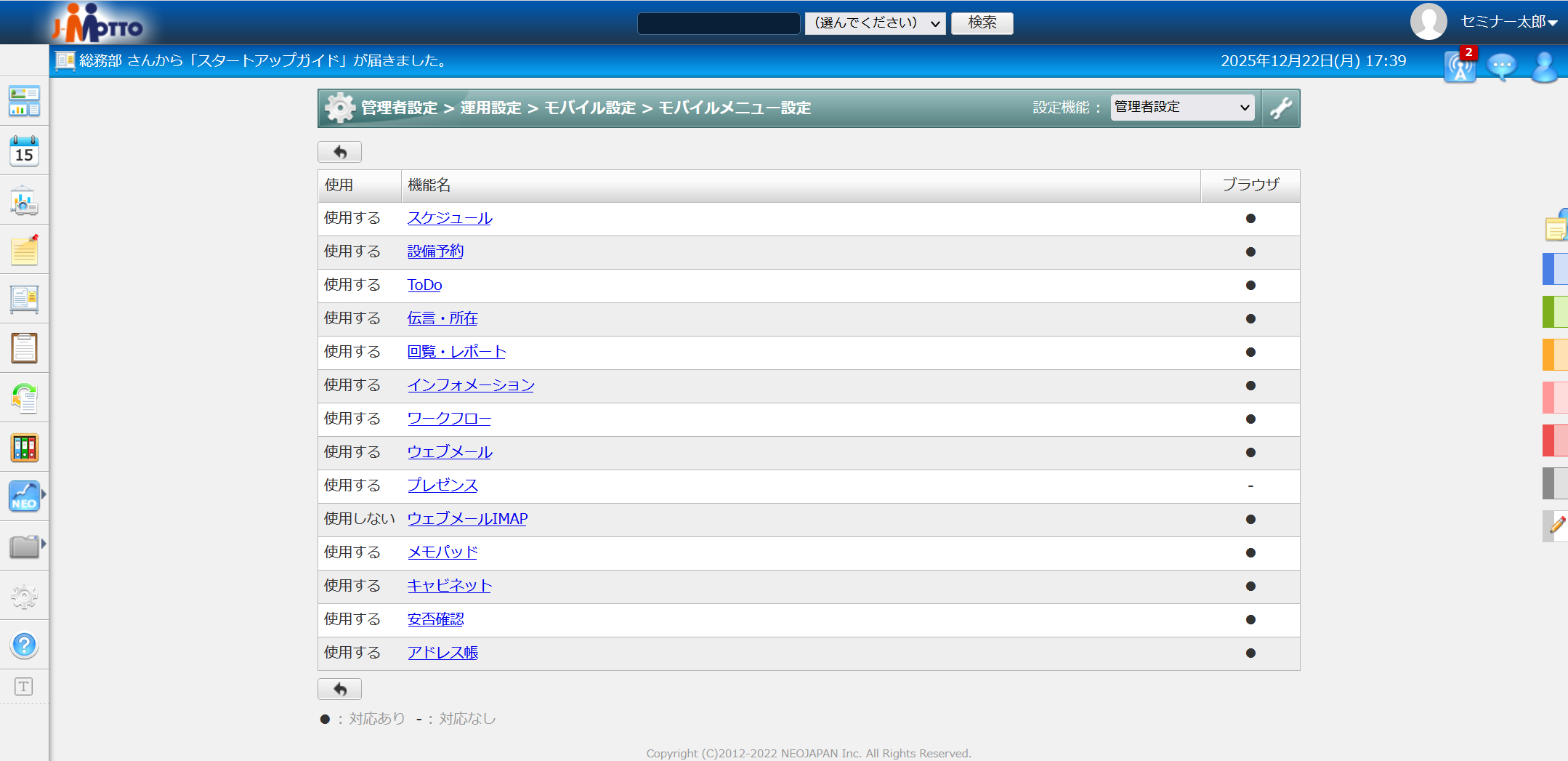Expand the (選んでください) search category dropdown
Viewport: 1568px width, 761px height.
(x=875, y=23)
